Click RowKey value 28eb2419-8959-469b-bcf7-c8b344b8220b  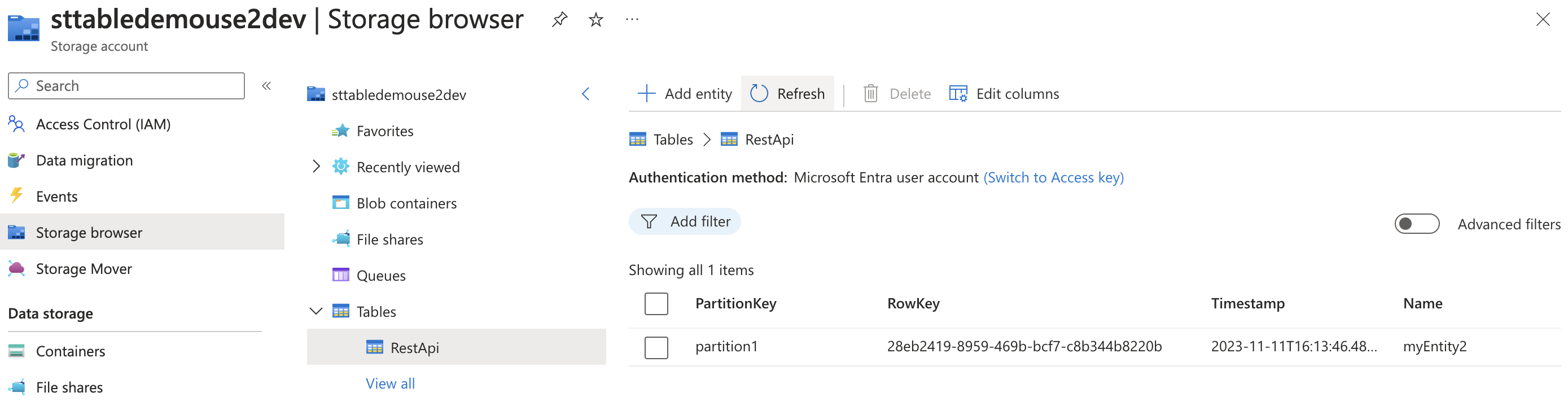click(x=1024, y=346)
